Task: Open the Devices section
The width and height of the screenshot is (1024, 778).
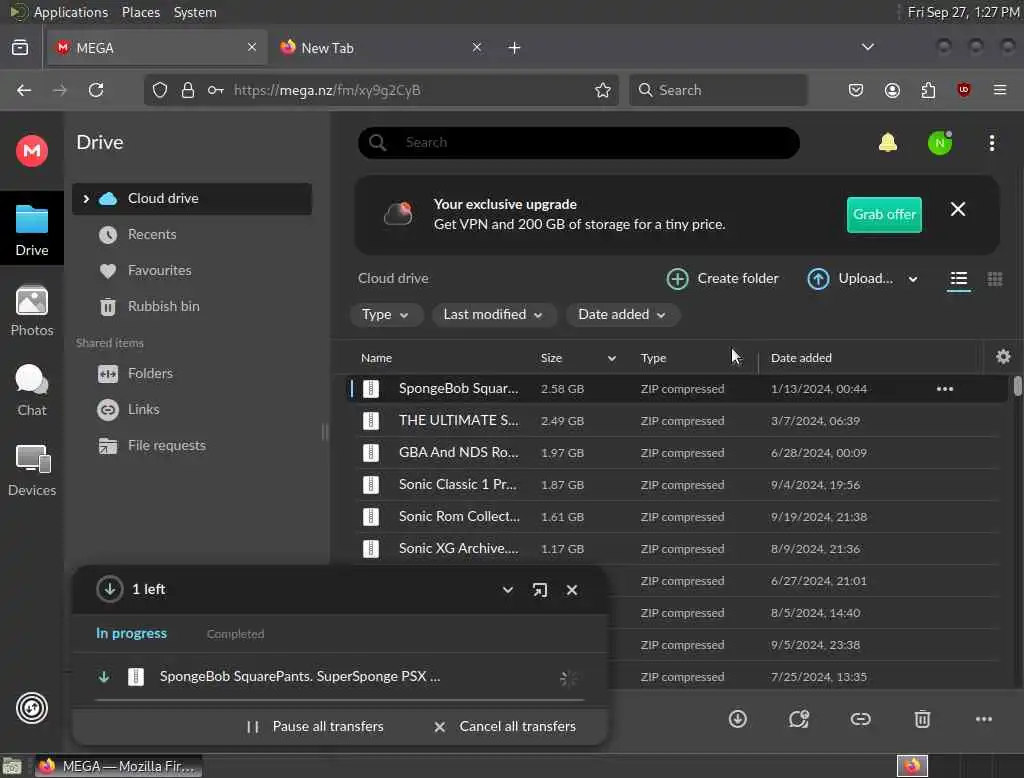Action: coord(31,470)
